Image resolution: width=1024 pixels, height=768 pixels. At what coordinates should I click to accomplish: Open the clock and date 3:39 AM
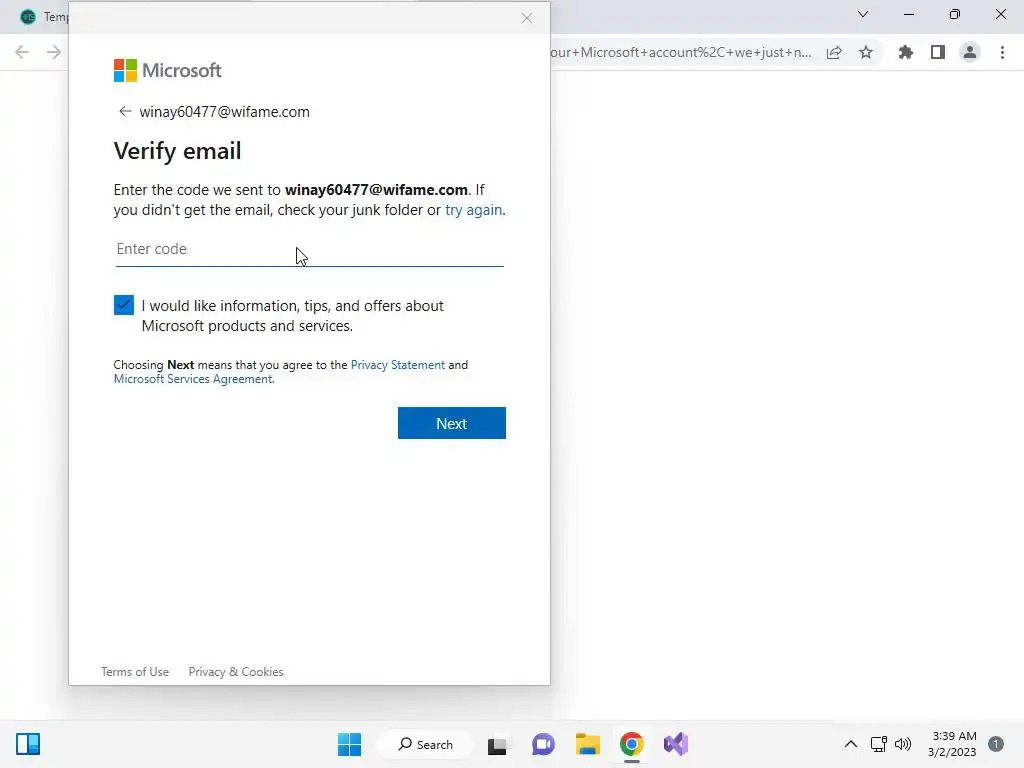pyautogui.click(x=953, y=744)
